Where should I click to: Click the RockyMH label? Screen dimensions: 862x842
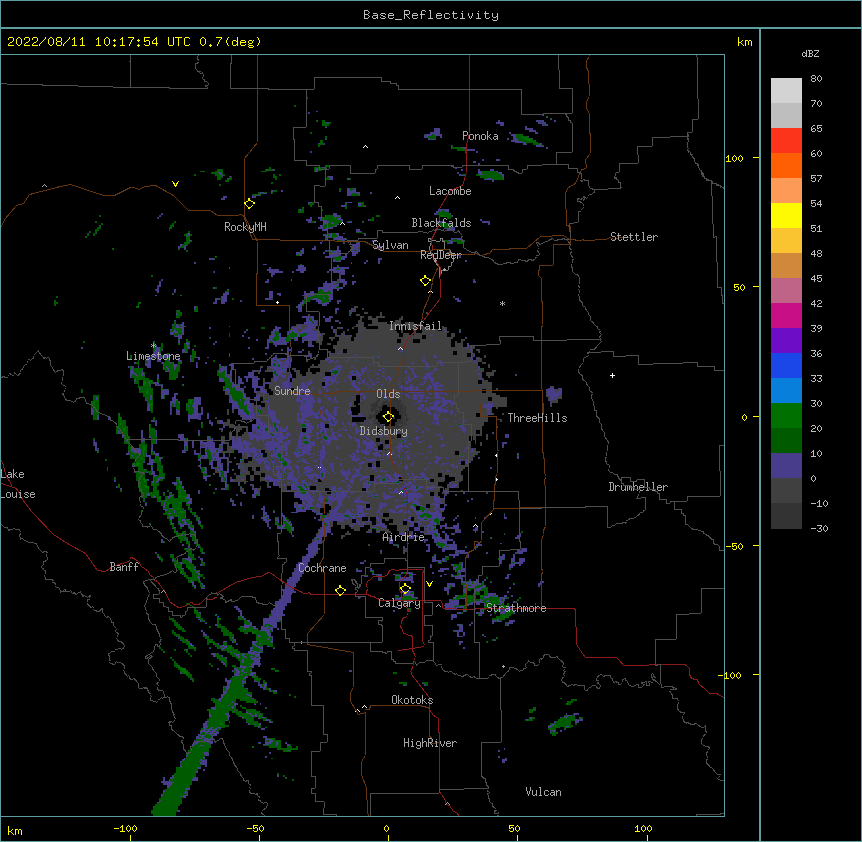coord(245,227)
